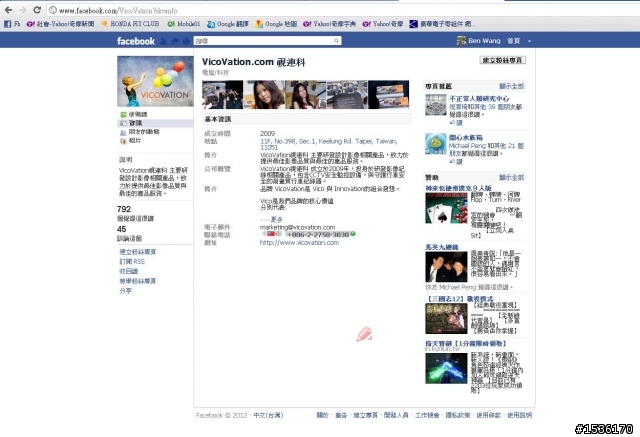The height and width of the screenshot is (437, 640).
Task: Show all sponsored ads
Action: pos(511,177)
